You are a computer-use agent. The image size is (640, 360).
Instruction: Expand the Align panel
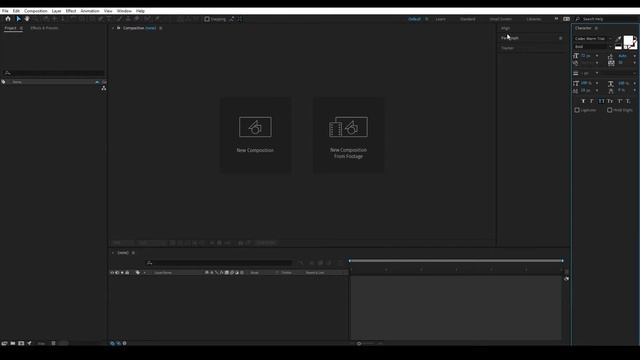(505, 28)
